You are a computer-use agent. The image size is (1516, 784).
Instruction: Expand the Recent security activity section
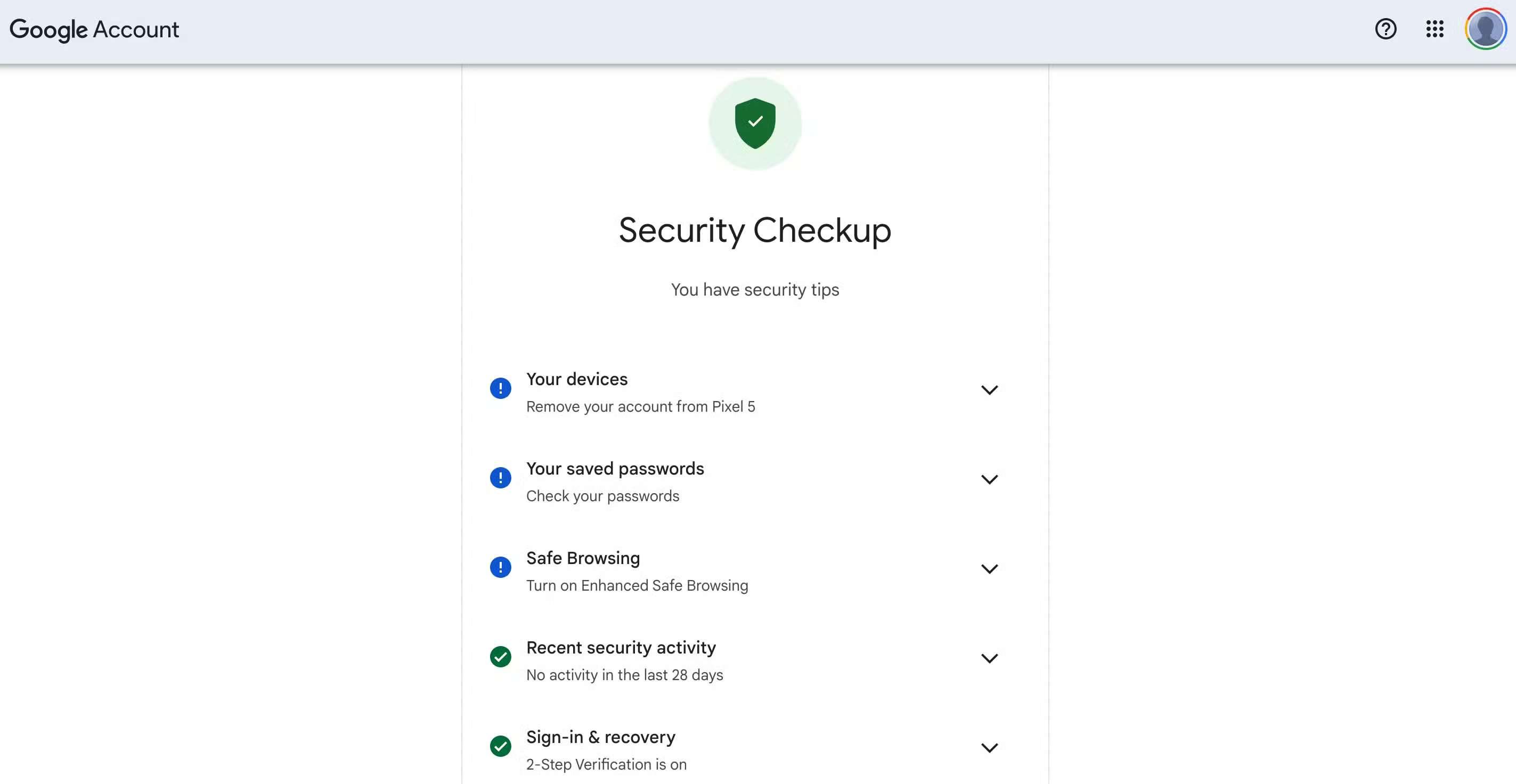point(989,658)
